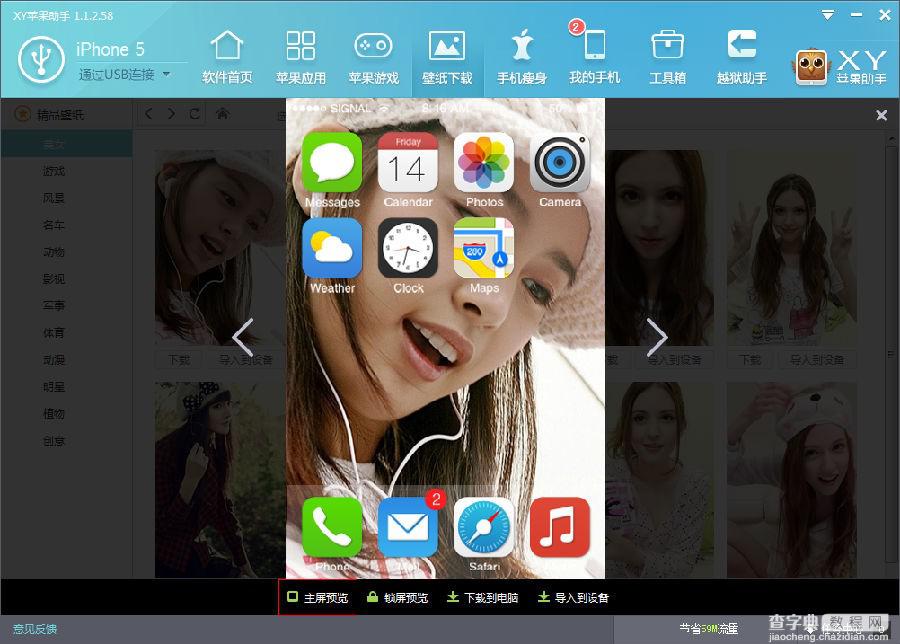Viewport: 900px width, 644px height.
Task: Select 明星 wallpaper category
Action: pyautogui.click(x=54, y=387)
